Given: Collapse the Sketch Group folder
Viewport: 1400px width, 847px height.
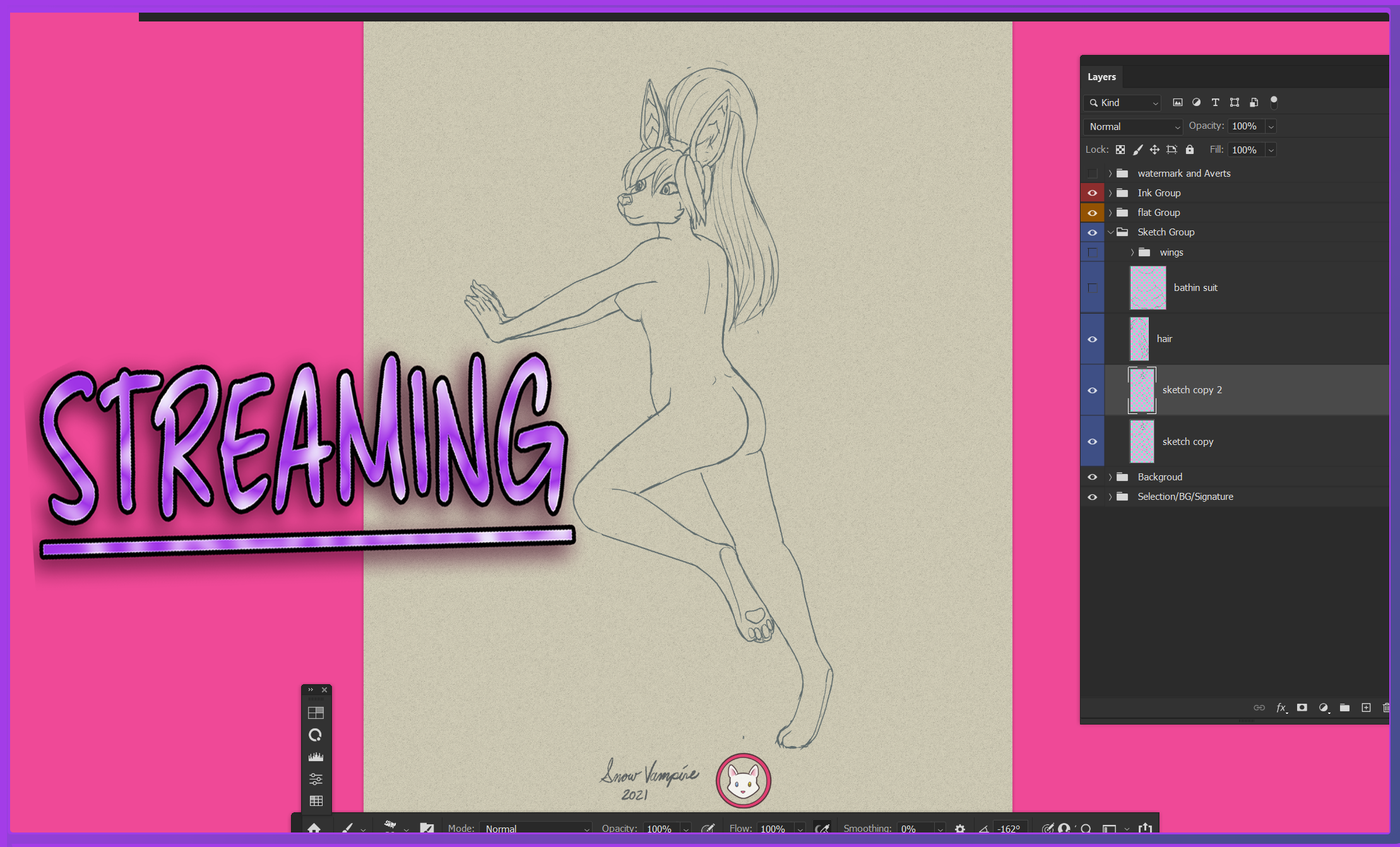Looking at the screenshot, I should 1110,232.
